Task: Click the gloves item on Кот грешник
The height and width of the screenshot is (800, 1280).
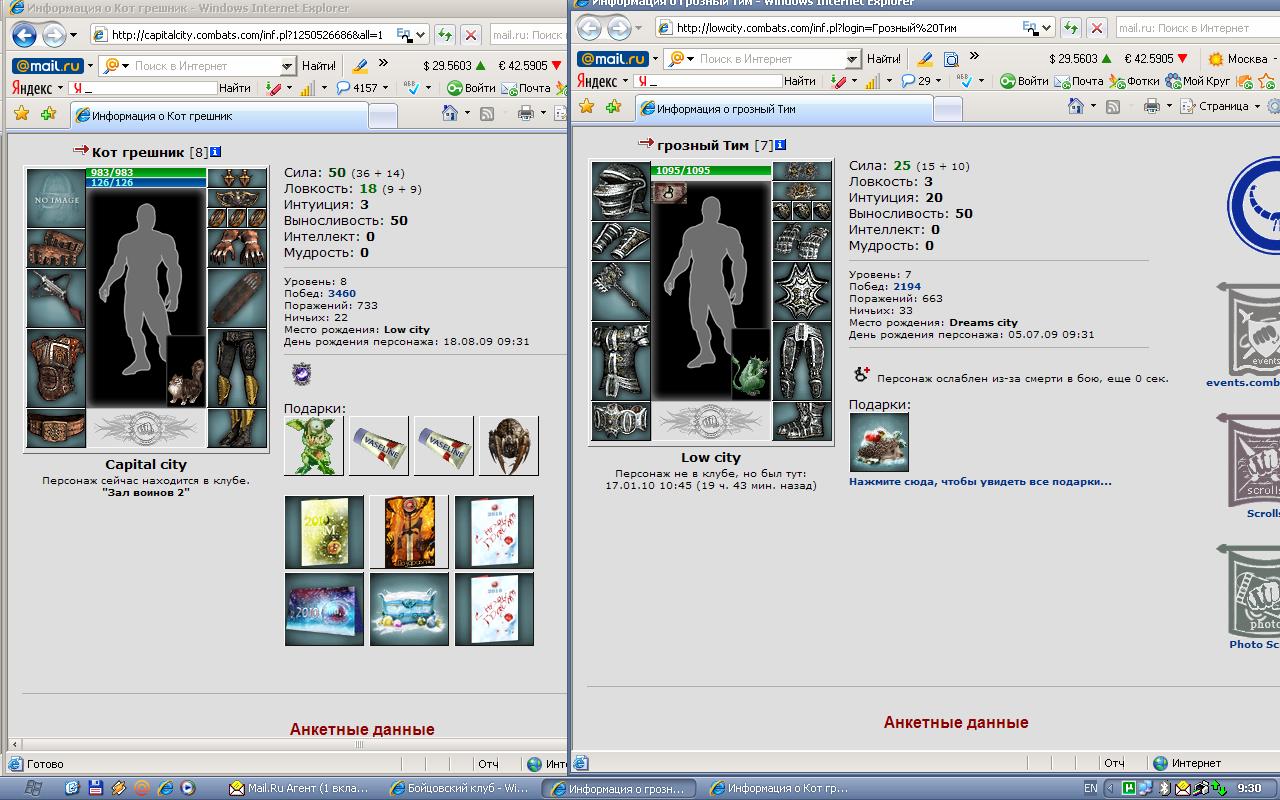Action: [237, 249]
